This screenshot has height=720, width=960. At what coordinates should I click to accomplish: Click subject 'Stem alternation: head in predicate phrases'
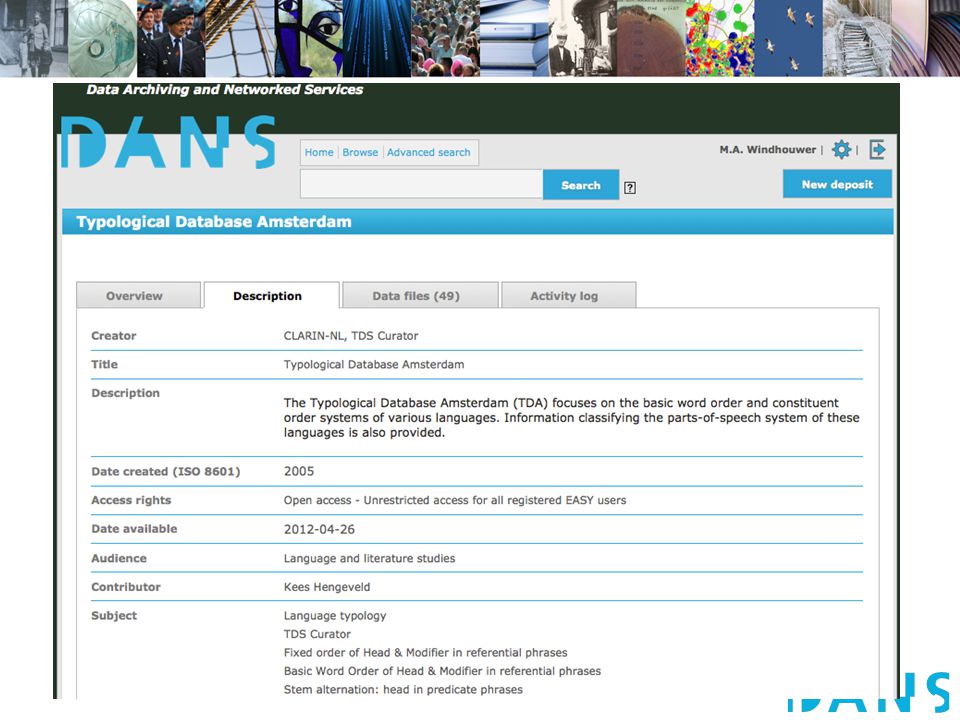point(403,689)
